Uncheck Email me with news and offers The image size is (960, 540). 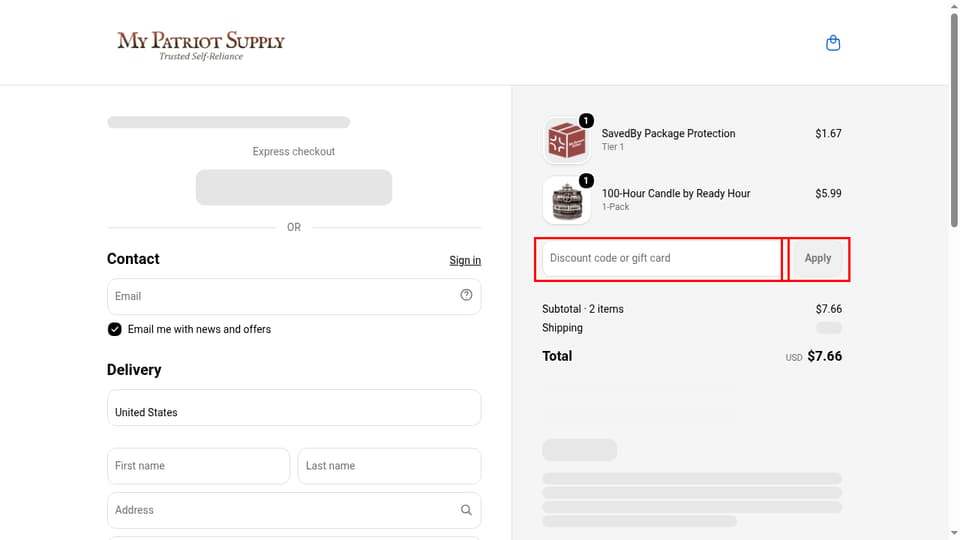(x=114, y=329)
